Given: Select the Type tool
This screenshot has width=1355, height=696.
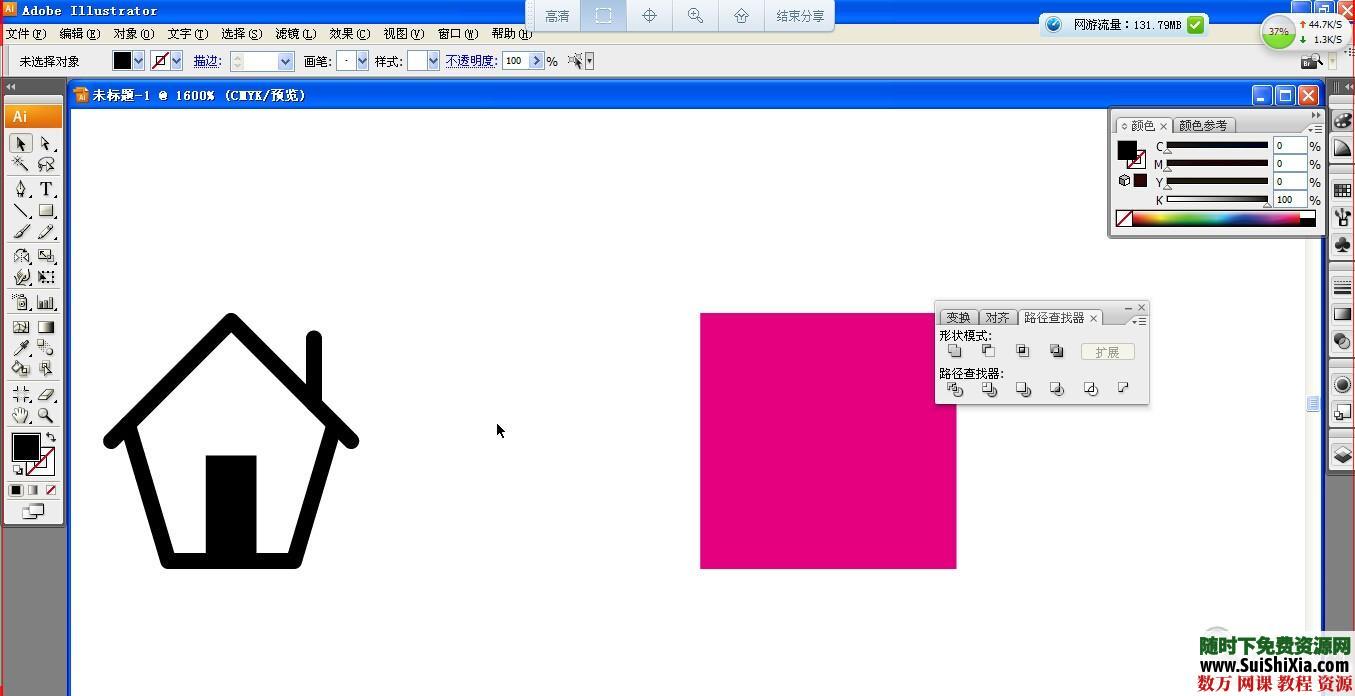Looking at the screenshot, I should [45, 188].
